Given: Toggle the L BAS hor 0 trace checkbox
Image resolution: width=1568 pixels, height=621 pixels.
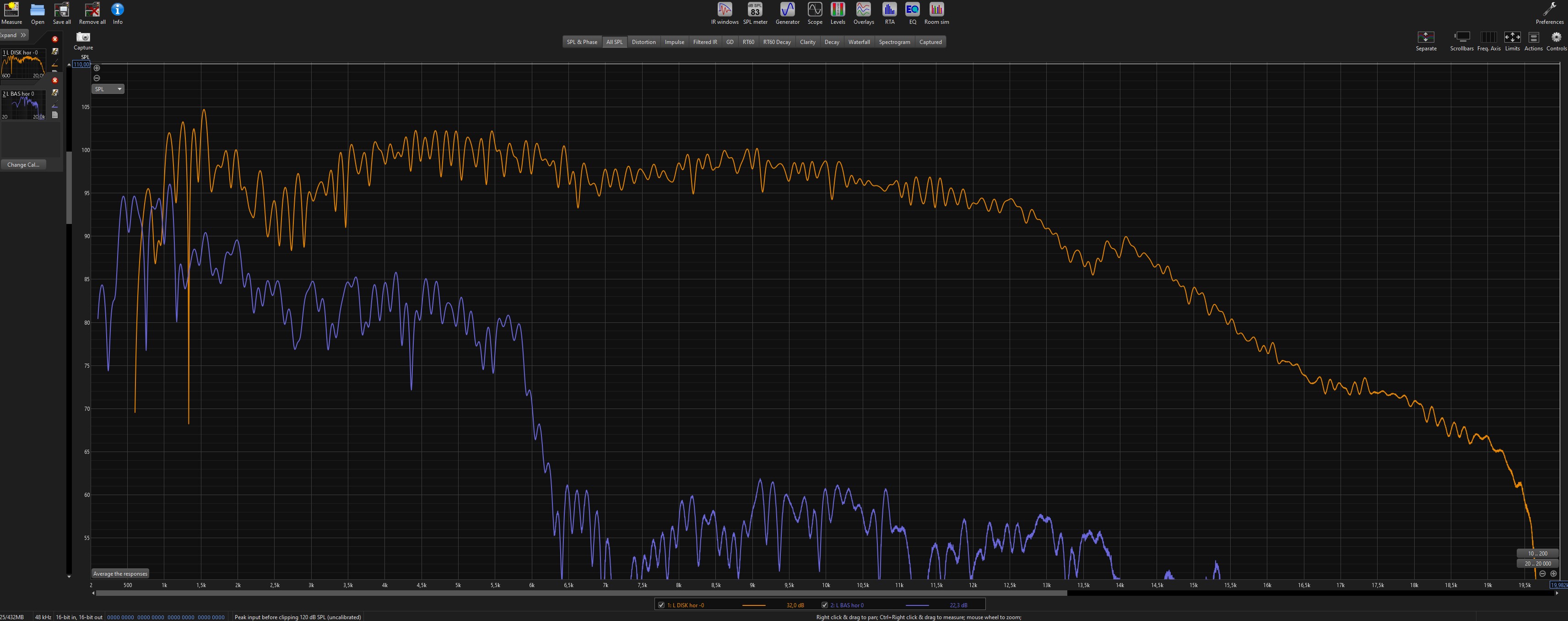Looking at the screenshot, I should pyautogui.click(x=825, y=605).
